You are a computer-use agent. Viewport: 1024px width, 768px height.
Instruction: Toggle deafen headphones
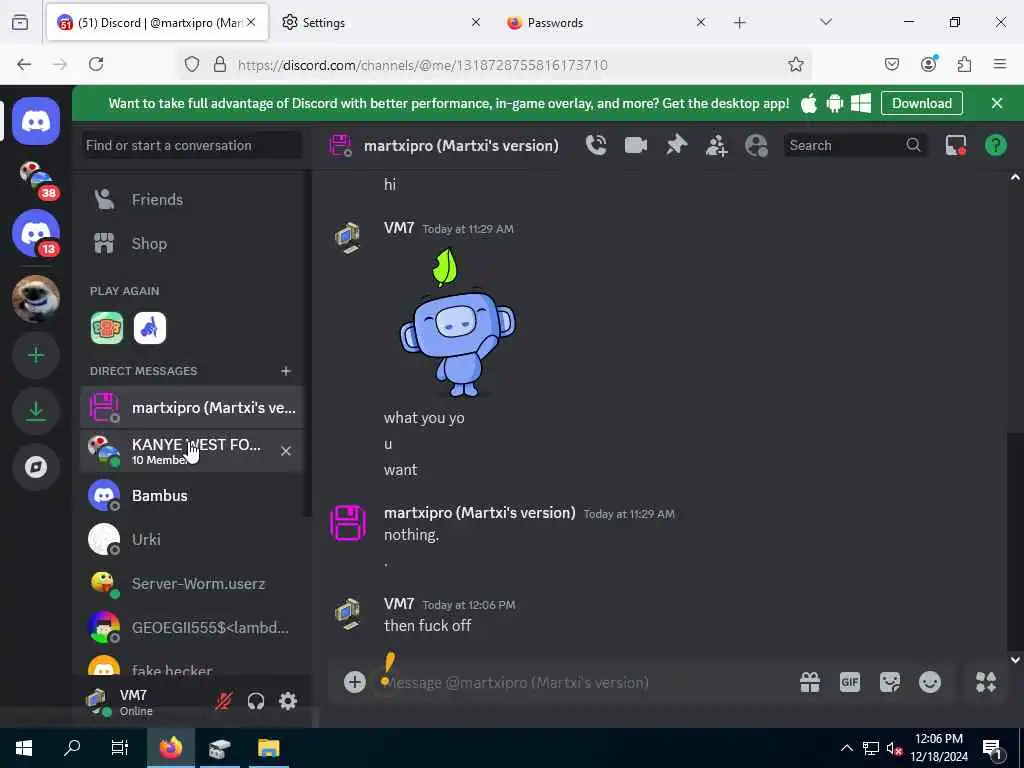pyautogui.click(x=256, y=701)
